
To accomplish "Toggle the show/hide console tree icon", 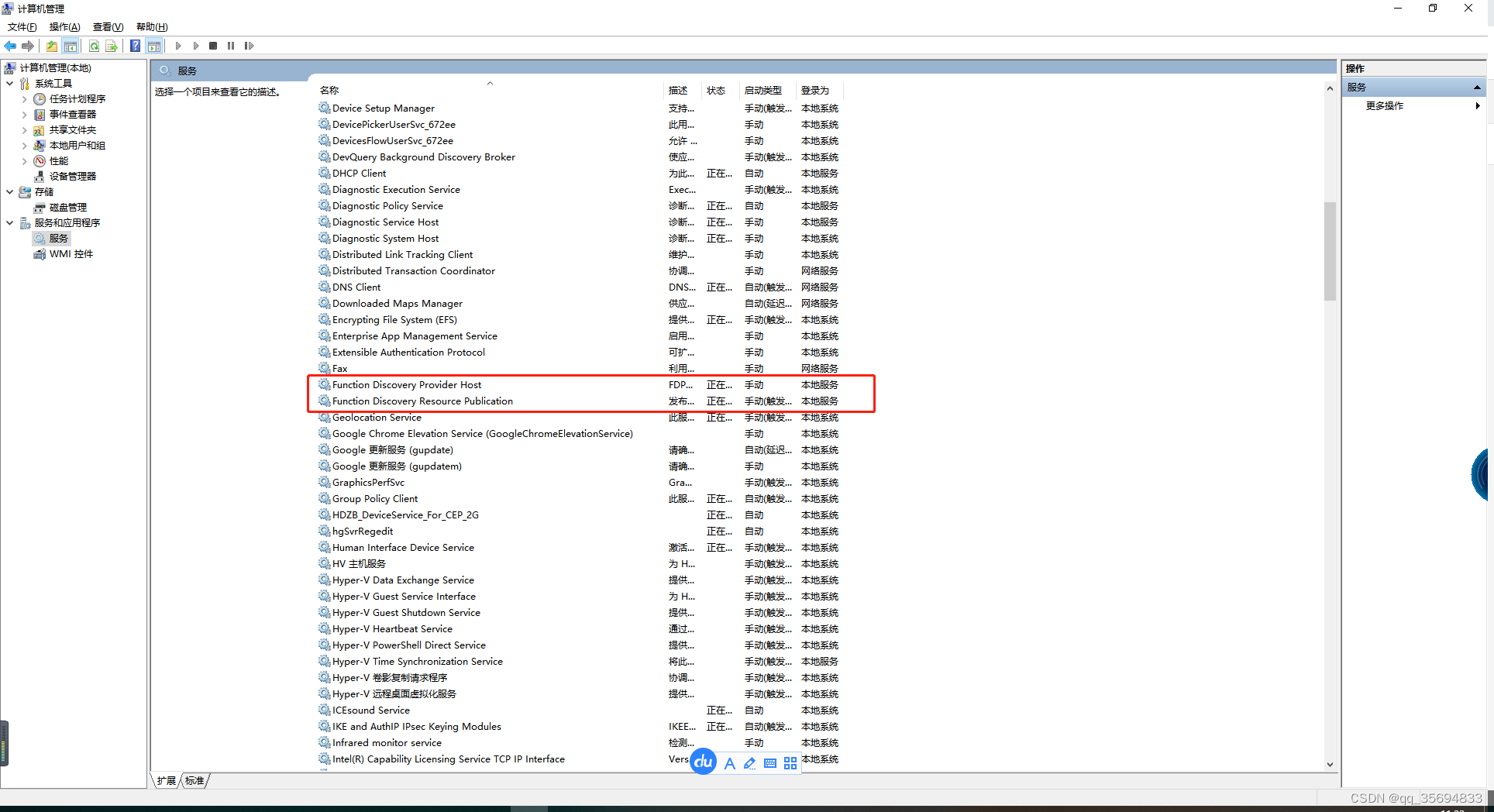I will (x=71, y=46).
